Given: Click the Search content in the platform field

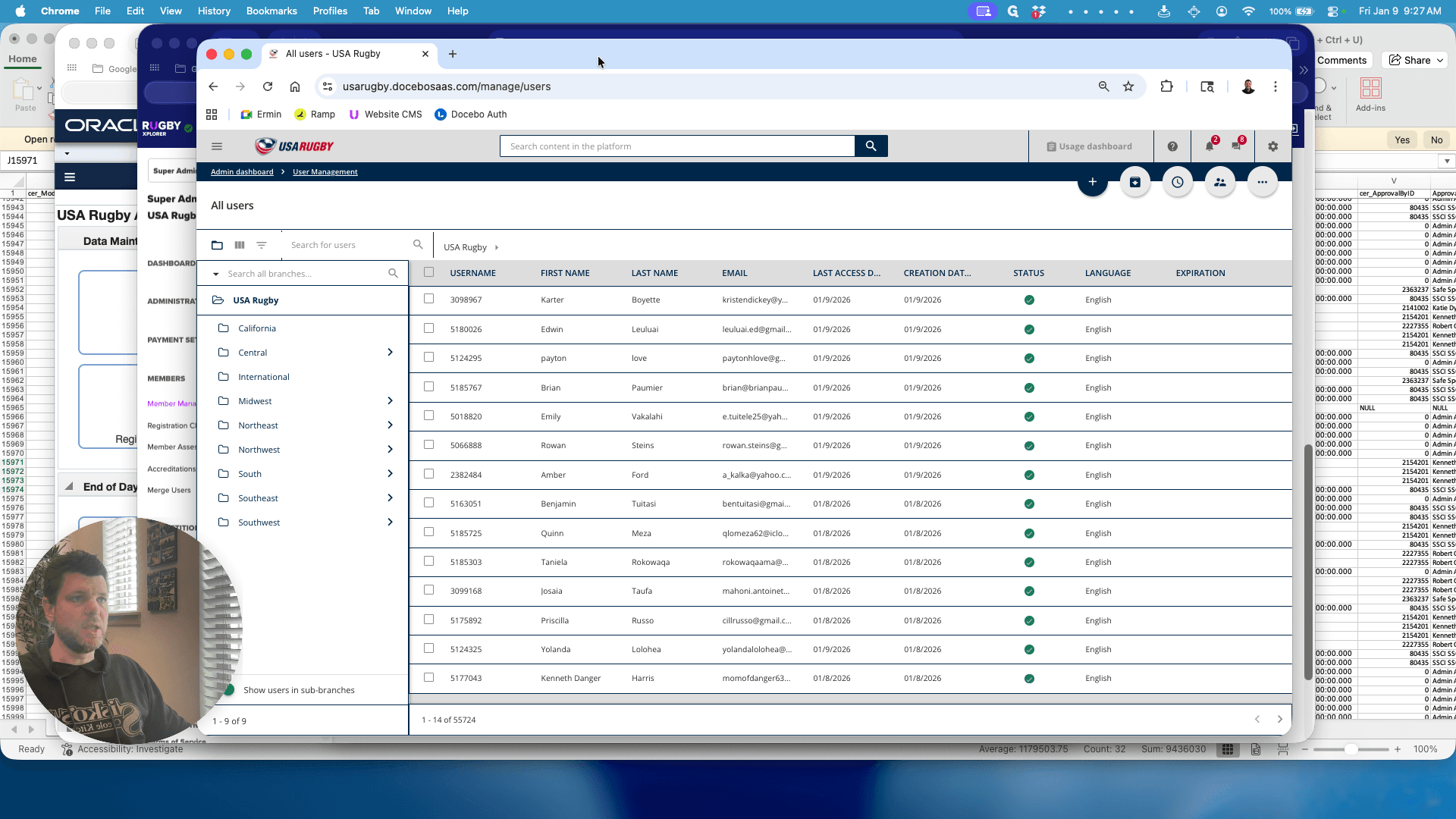Looking at the screenshot, I should [677, 146].
